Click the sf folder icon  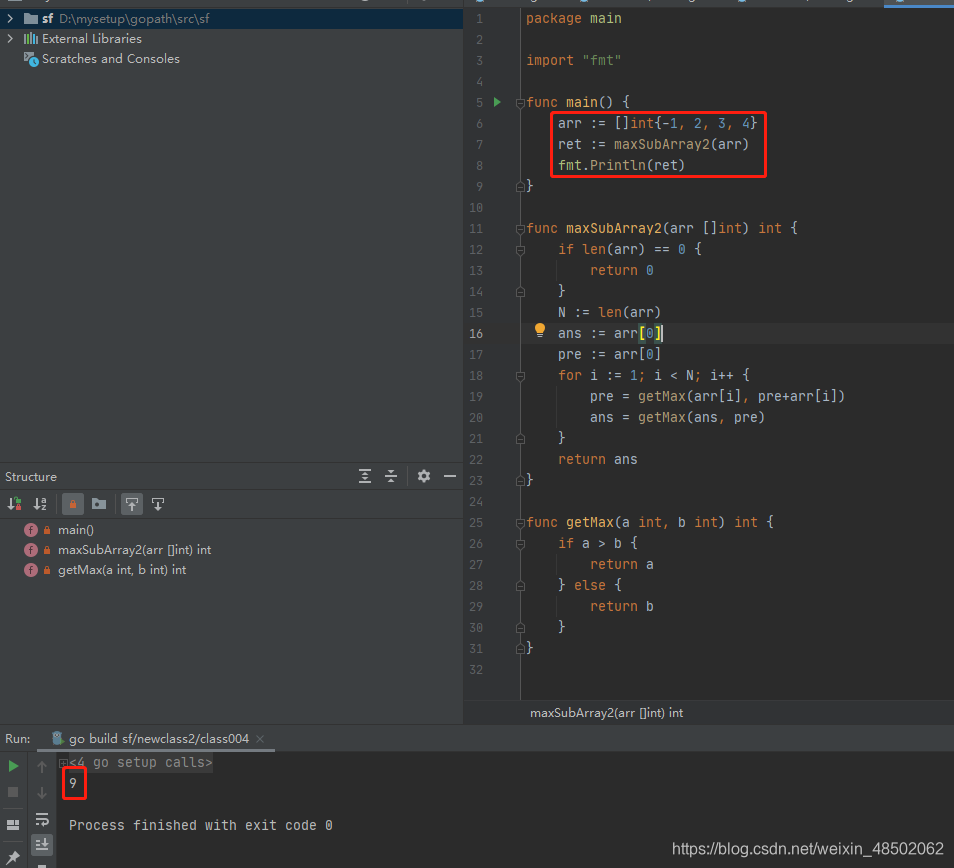coord(30,18)
